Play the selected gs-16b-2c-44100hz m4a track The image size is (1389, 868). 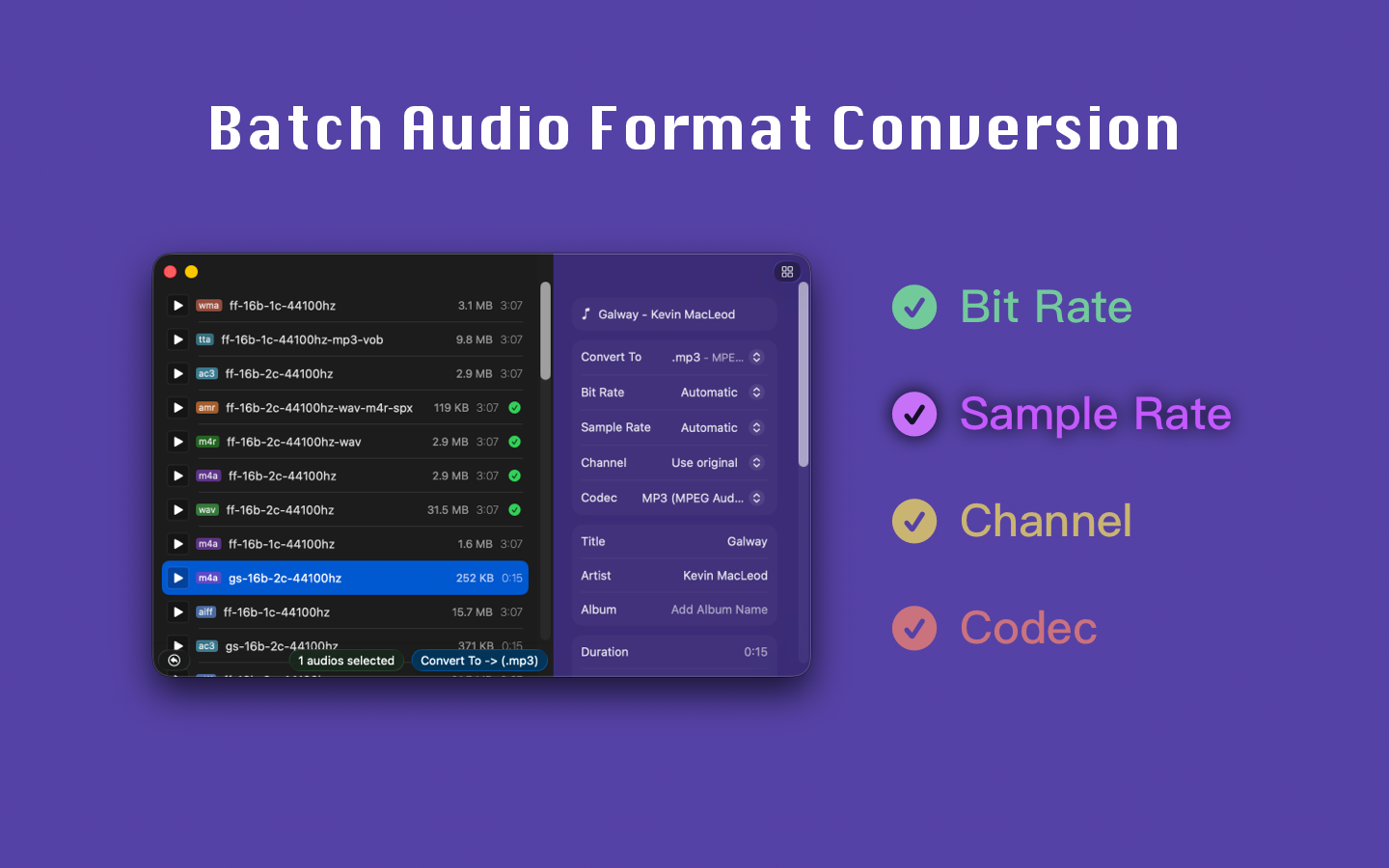point(177,579)
